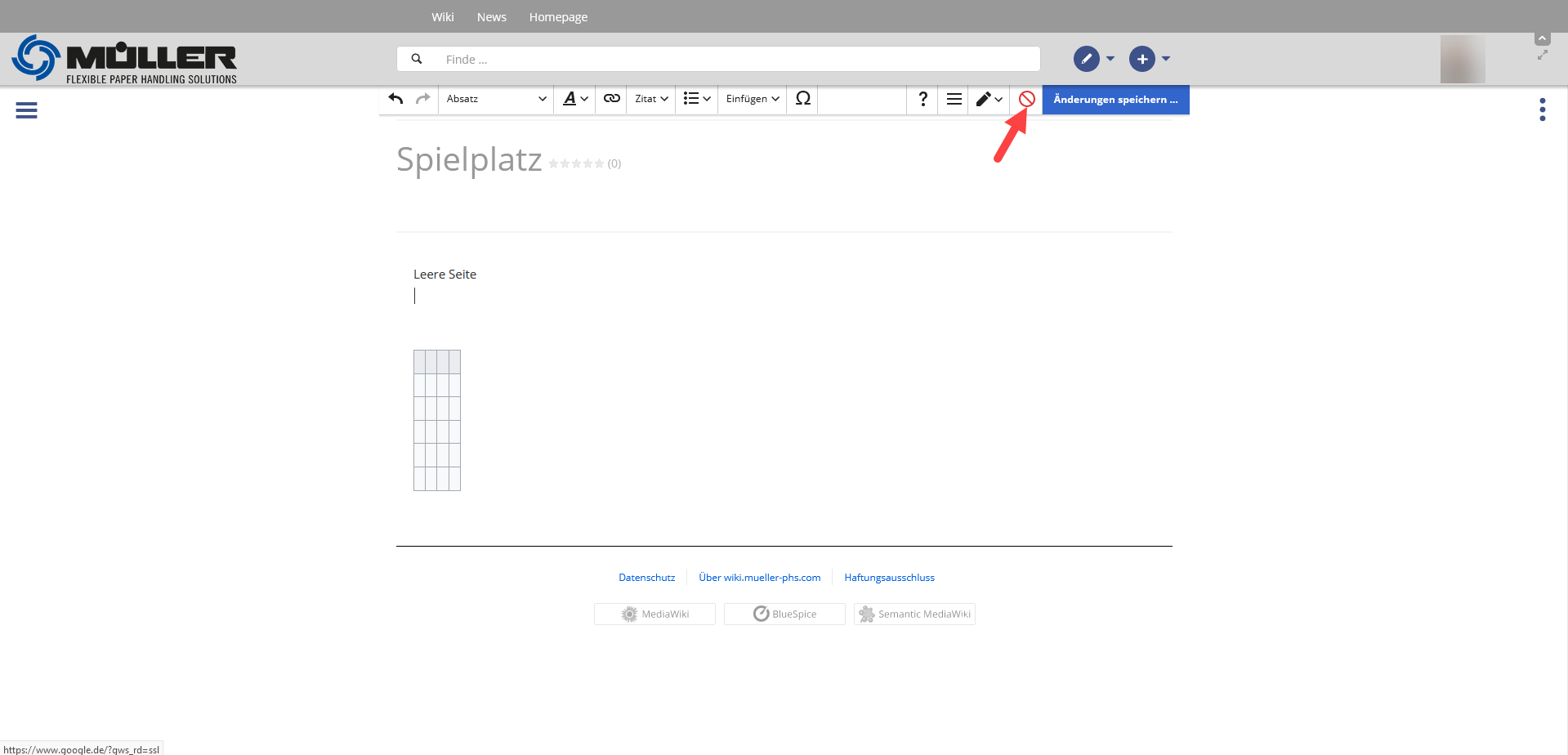Open the left hamburger navigation menu
The height and width of the screenshot is (755, 1568).
click(x=26, y=110)
